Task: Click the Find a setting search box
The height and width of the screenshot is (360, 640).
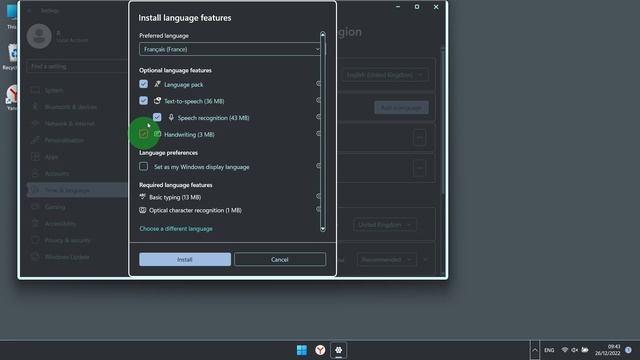Action: click(x=78, y=67)
